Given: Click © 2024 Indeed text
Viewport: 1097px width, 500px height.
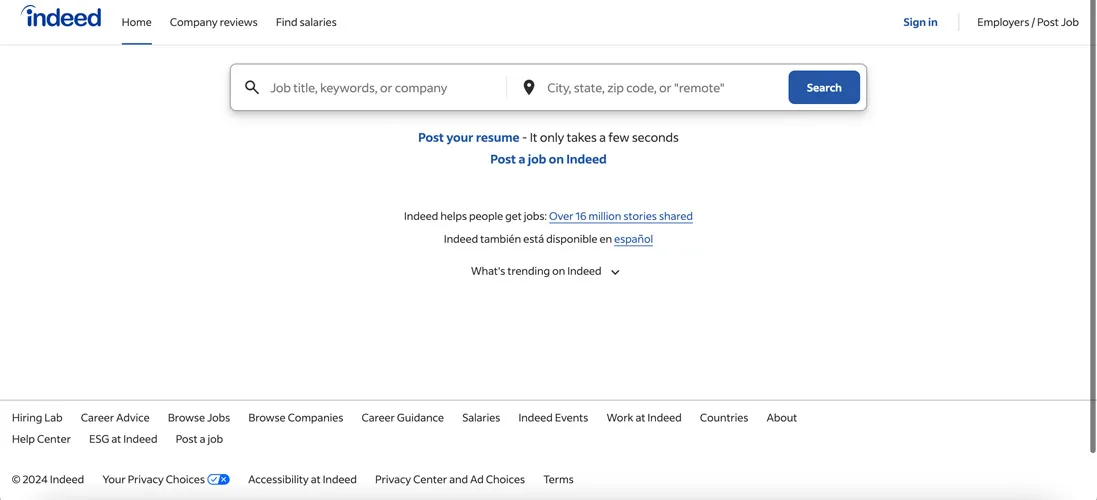Looking at the screenshot, I should (x=48, y=479).
